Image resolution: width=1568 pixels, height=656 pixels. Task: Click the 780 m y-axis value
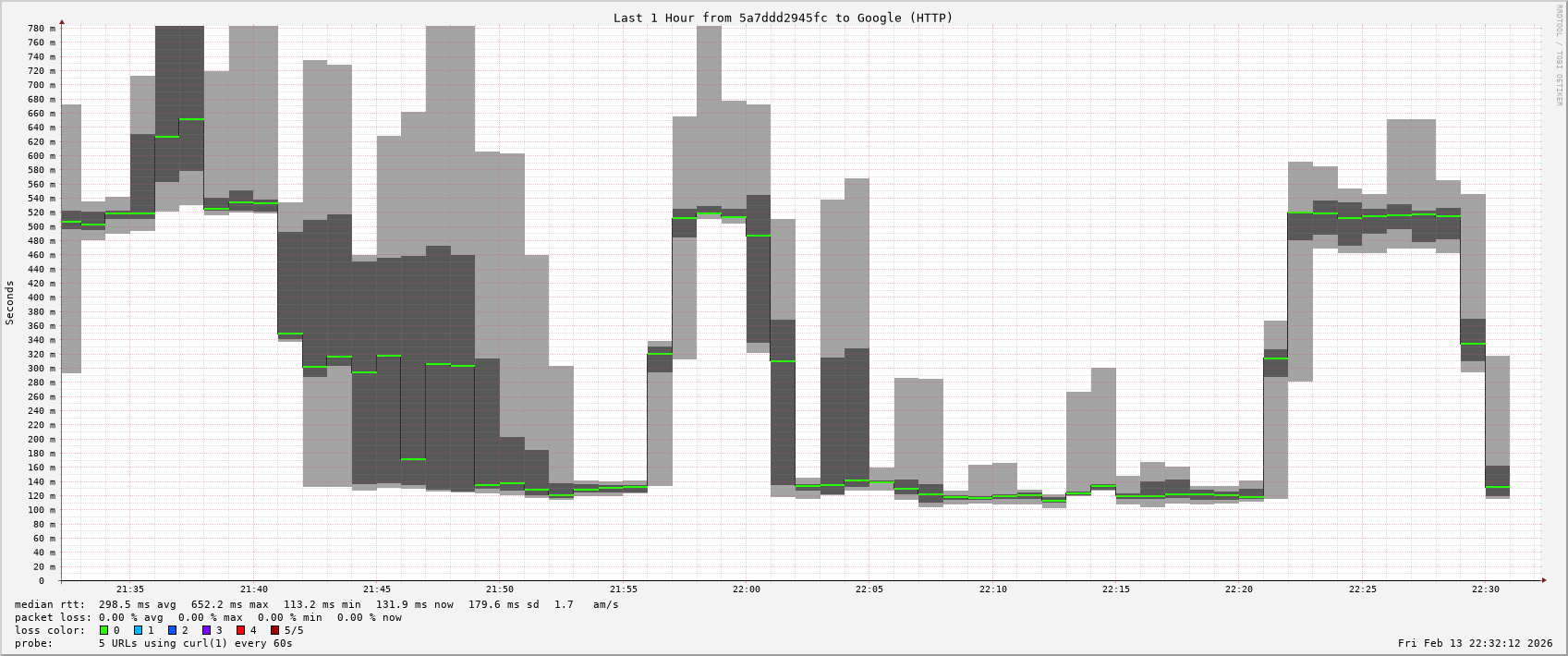(42, 29)
